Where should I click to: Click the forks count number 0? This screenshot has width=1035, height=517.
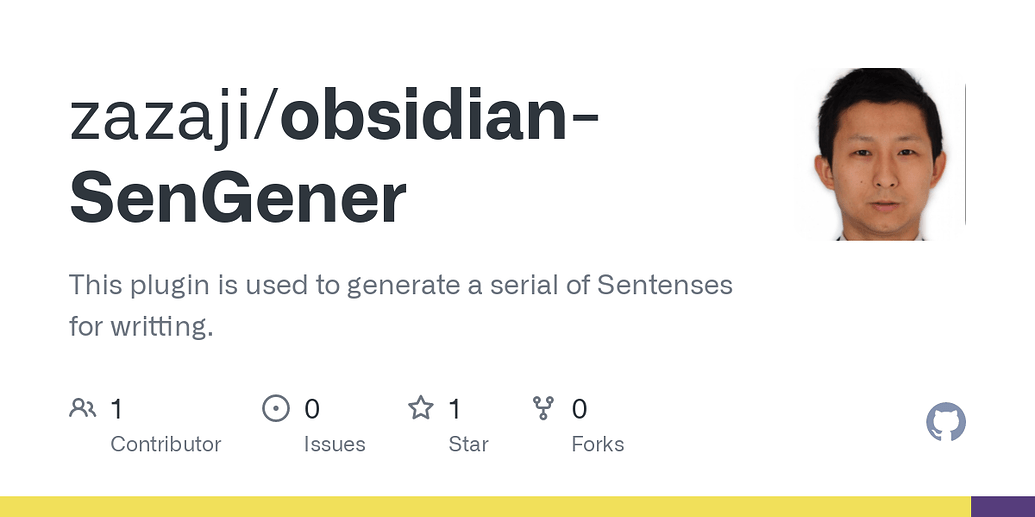coord(579,408)
